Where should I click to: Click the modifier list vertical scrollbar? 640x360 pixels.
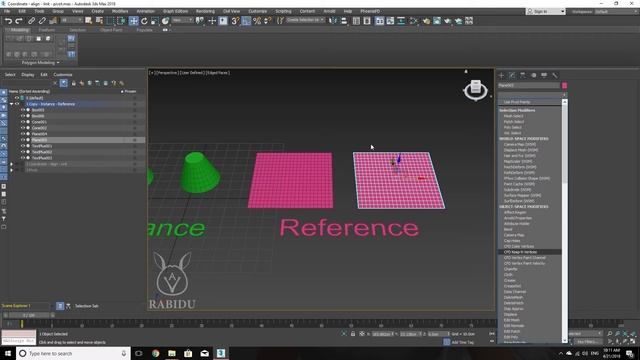(x=565, y=221)
